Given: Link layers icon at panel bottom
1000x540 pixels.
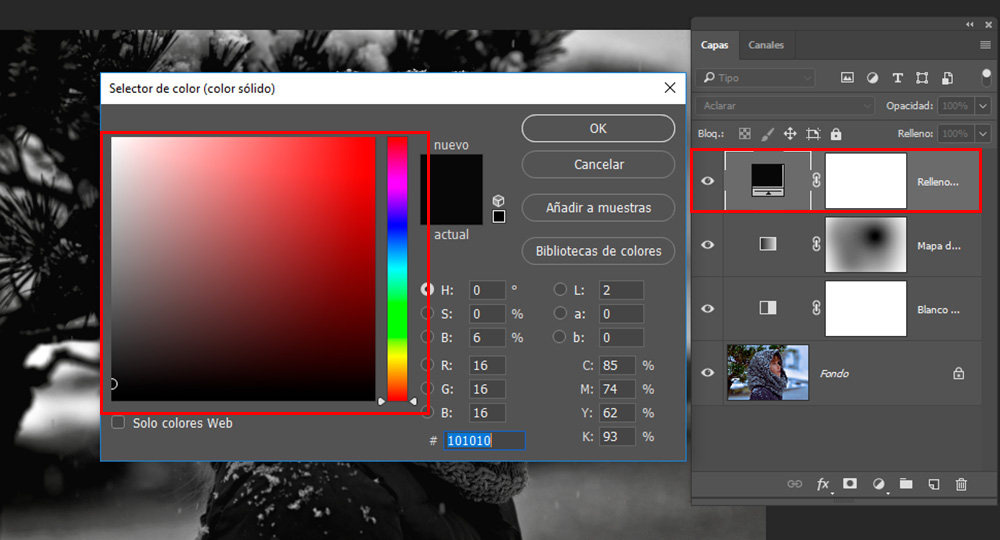Looking at the screenshot, I should (795, 484).
